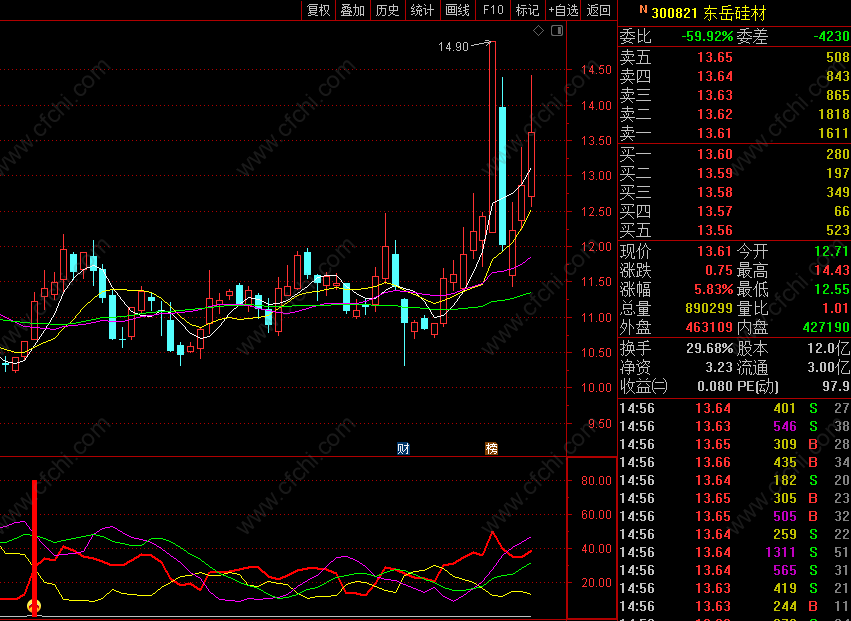851x621 pixels.
Task: Select the 买四 13.57 bid row
Action: coord(735,211)
